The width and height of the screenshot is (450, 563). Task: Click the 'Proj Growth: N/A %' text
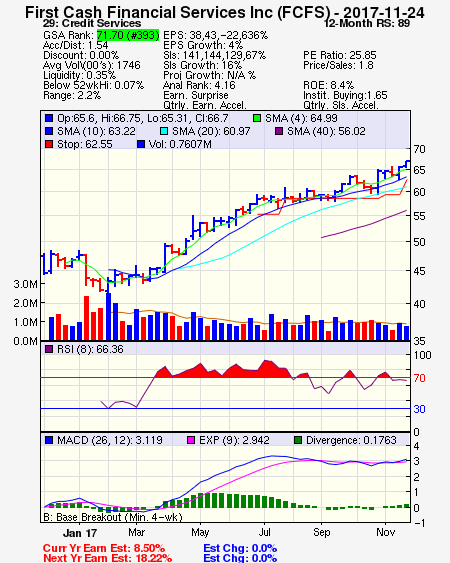(209, 75)
